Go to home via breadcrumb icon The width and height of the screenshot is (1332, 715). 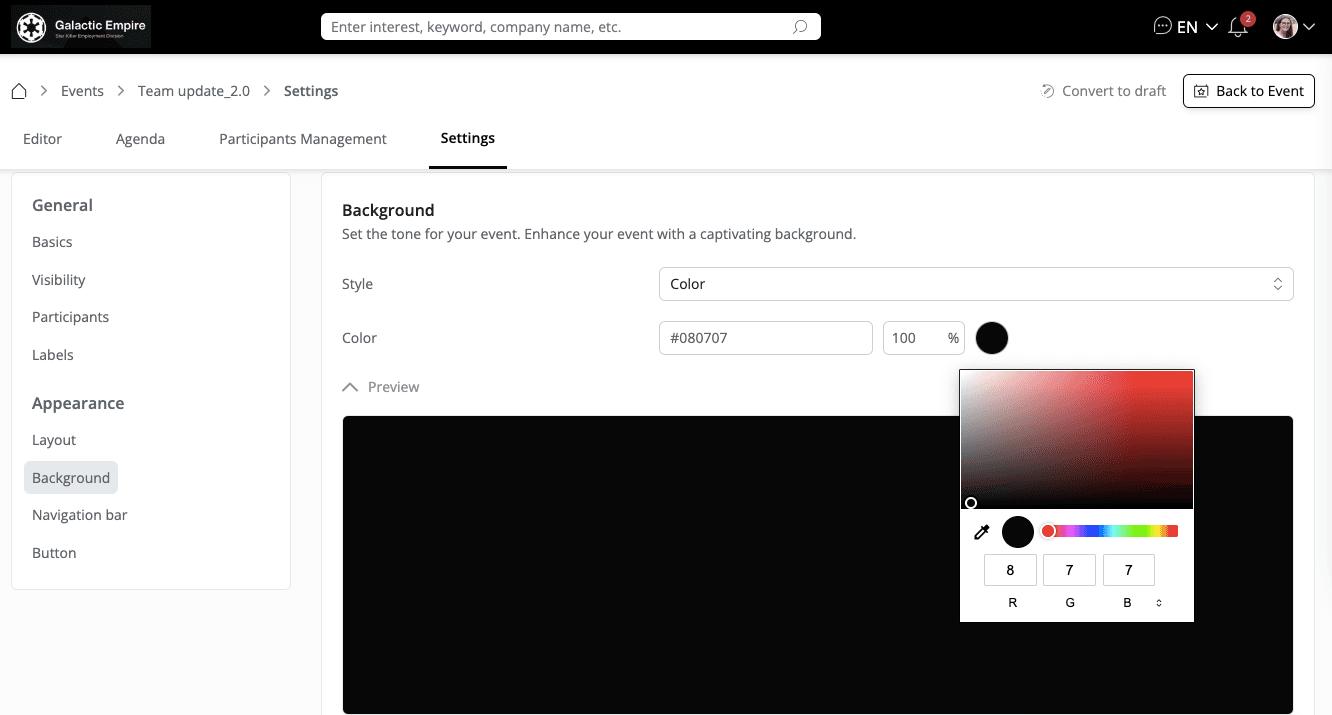[x=19, y=91]
